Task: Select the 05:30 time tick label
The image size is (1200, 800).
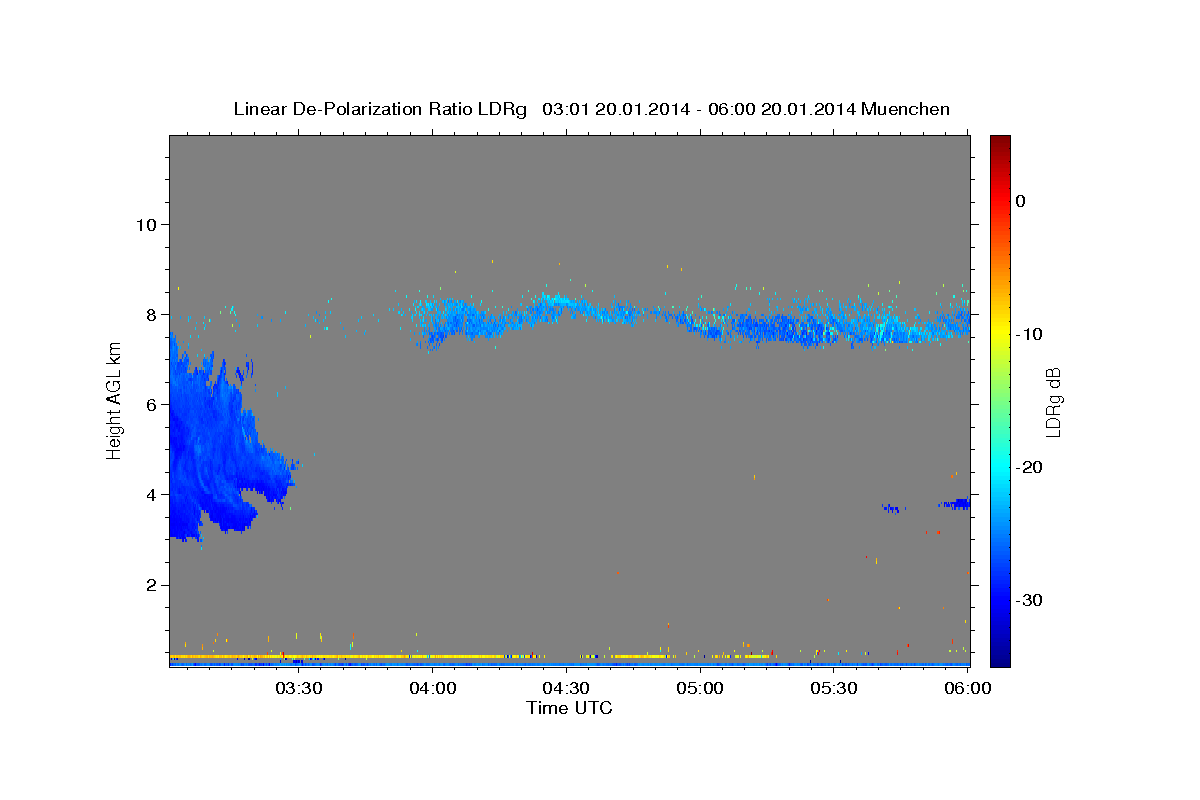Action: [833, 689]
